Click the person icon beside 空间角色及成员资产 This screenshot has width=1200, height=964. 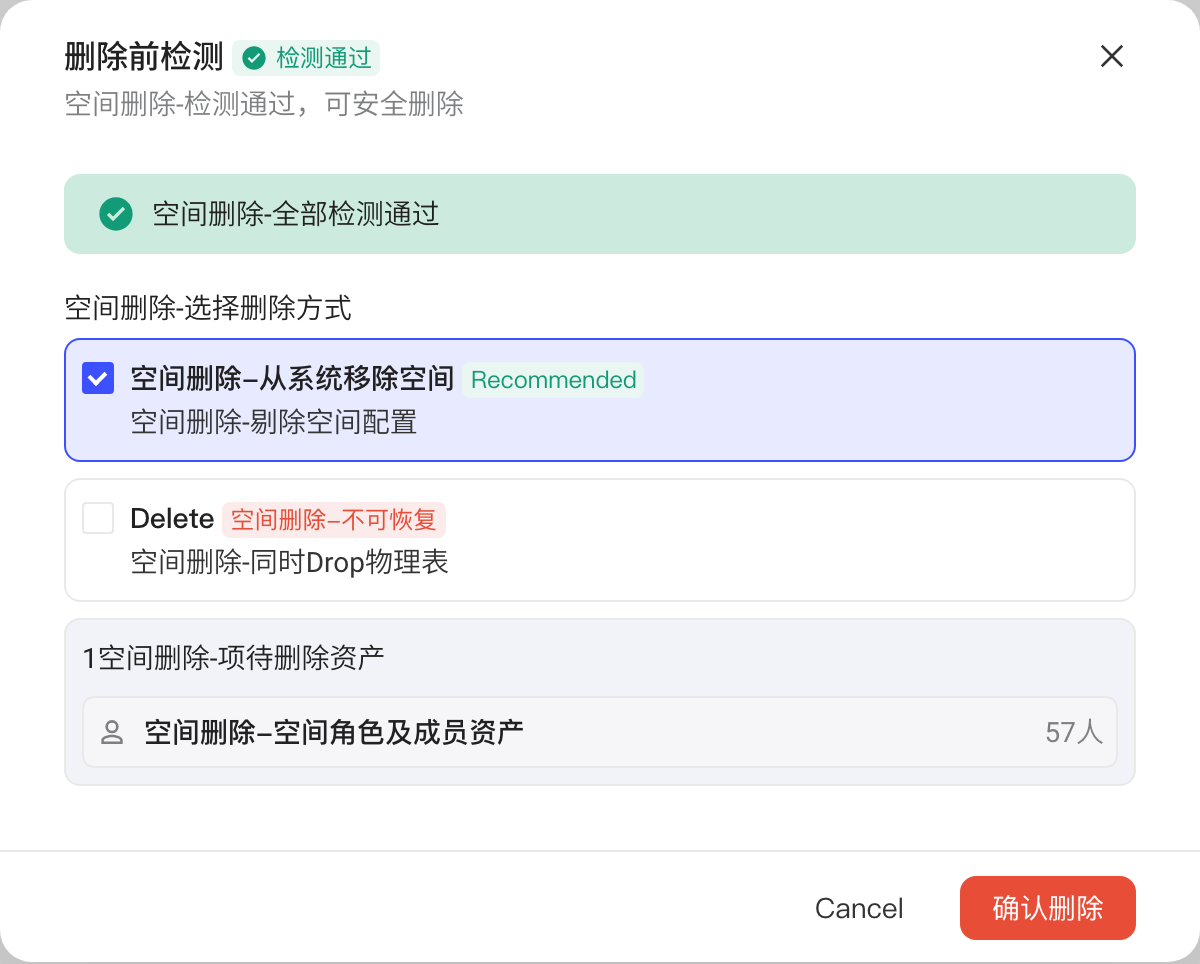pyautogui.click(x=112, y=733)
